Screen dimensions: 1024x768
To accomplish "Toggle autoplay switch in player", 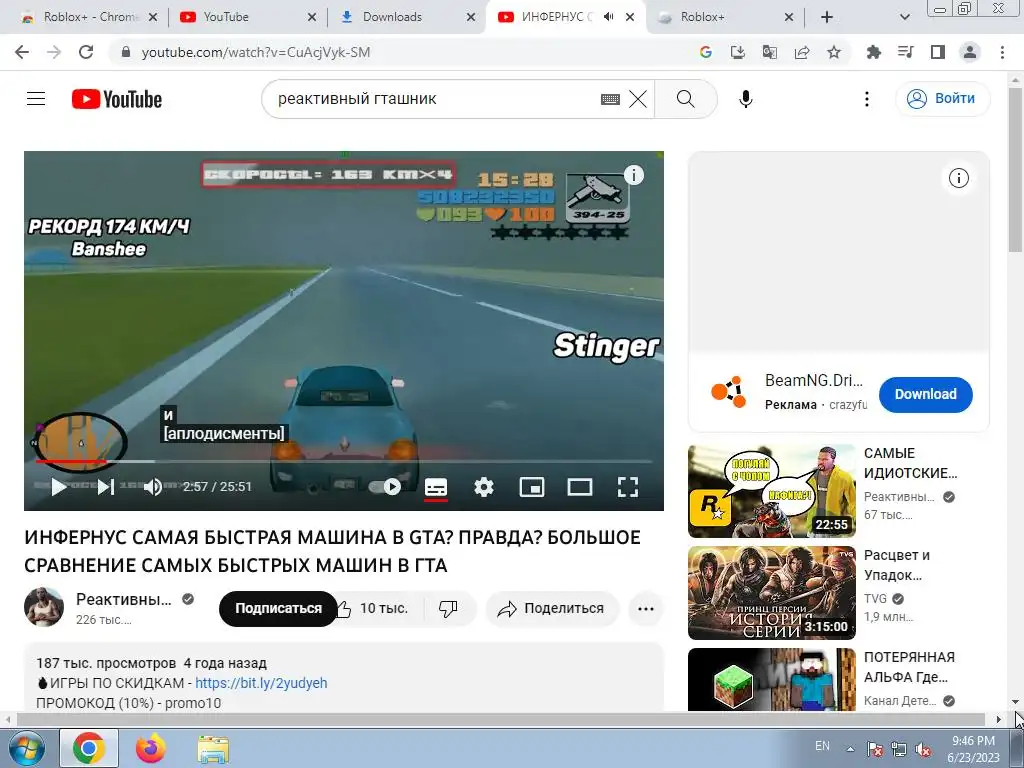I will (385, 487).
